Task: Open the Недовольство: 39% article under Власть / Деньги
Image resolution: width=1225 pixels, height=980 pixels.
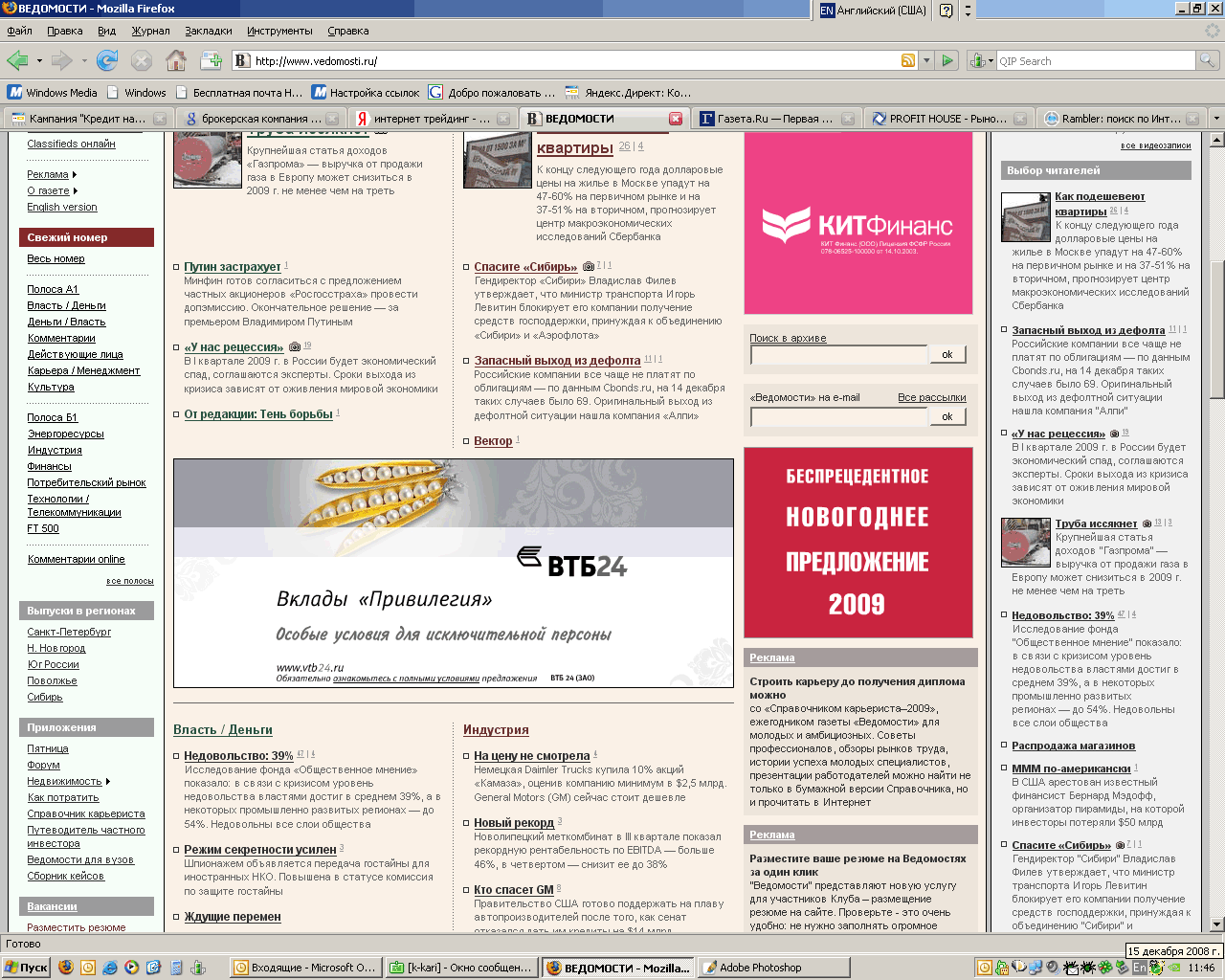Action: (238, 756)
